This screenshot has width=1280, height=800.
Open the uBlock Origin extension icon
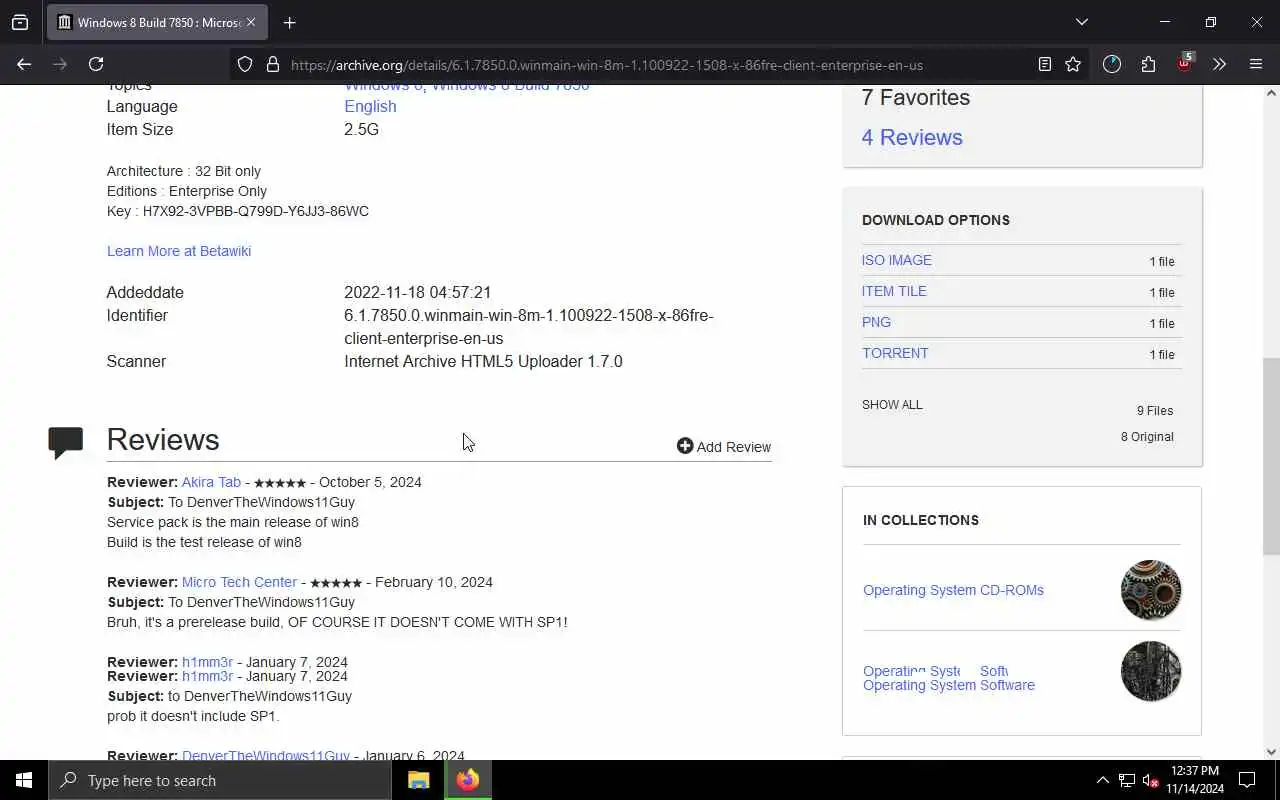tap(1184, 62)
